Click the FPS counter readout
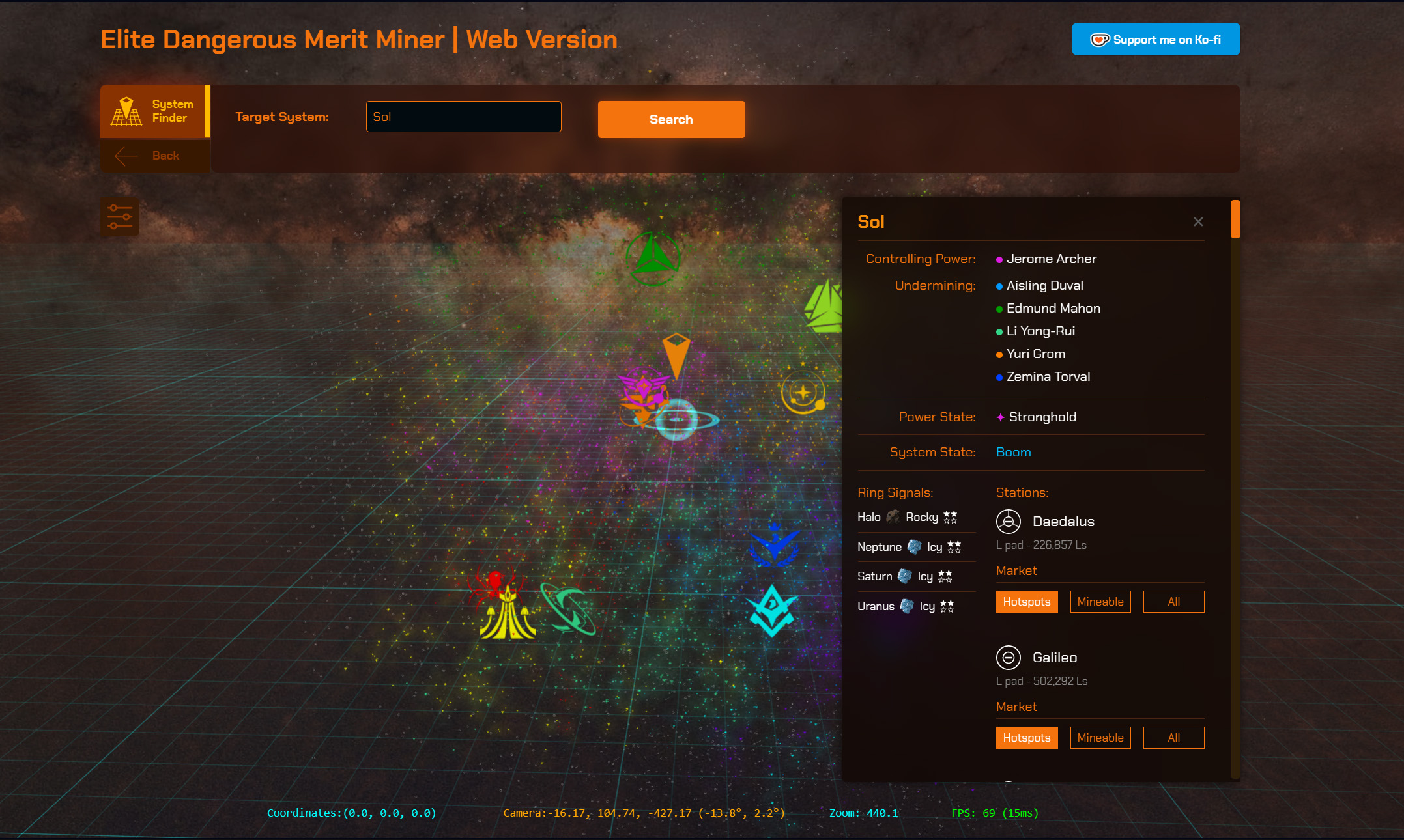 [995, 813]
